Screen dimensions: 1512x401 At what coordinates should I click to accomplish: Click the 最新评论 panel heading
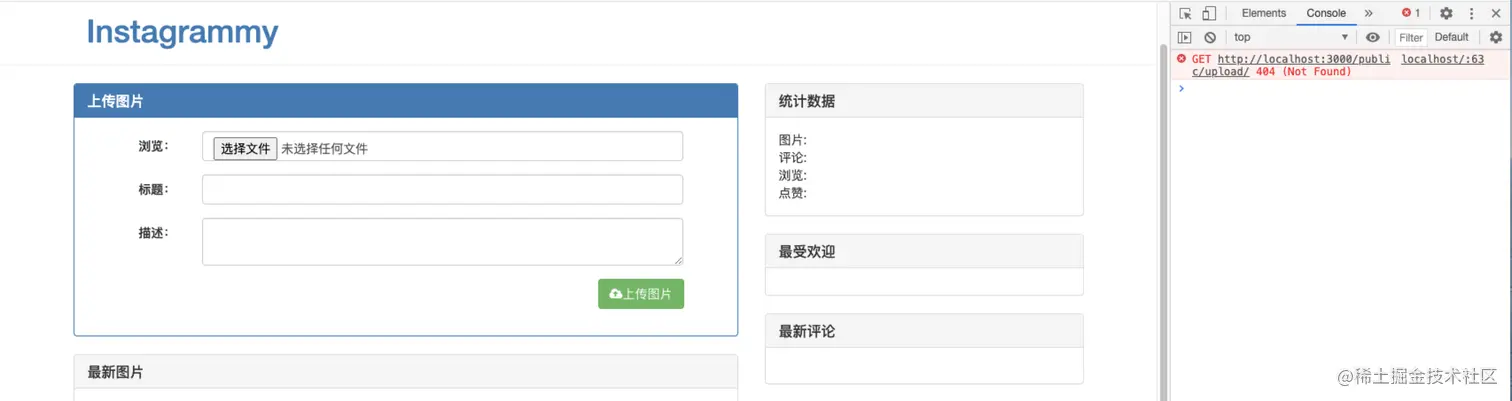924,331
